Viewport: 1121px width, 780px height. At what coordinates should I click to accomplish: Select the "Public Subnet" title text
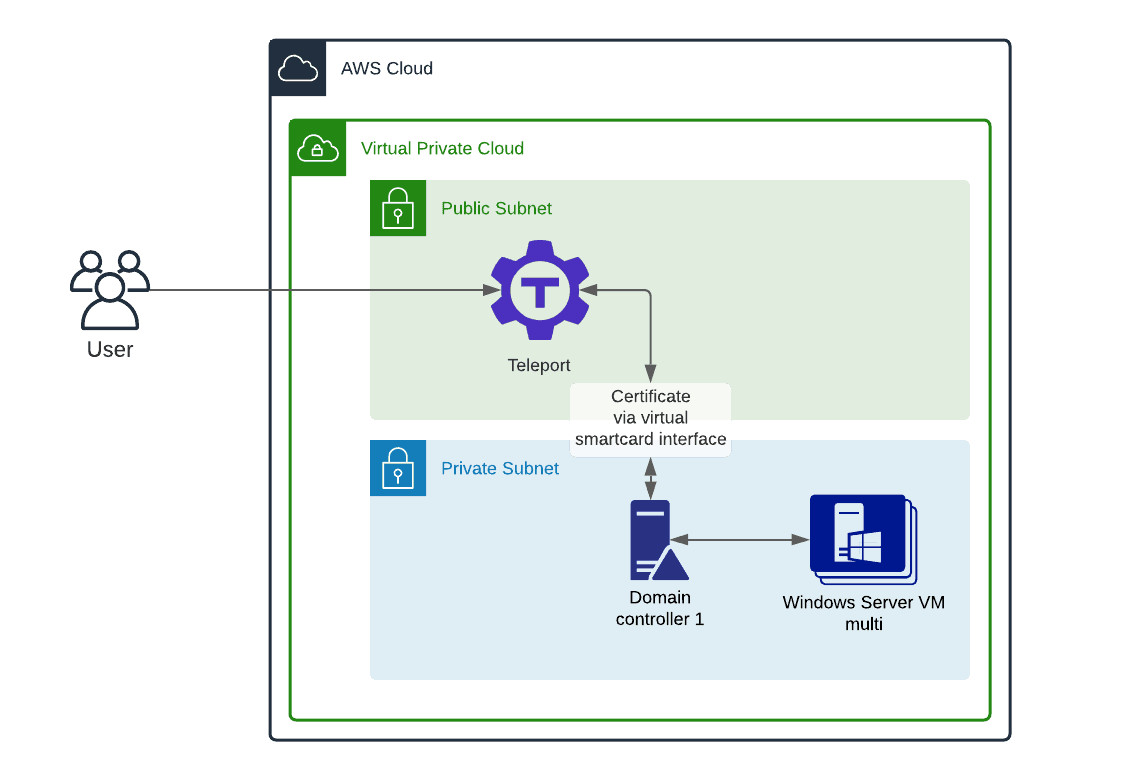coord(496,209)
